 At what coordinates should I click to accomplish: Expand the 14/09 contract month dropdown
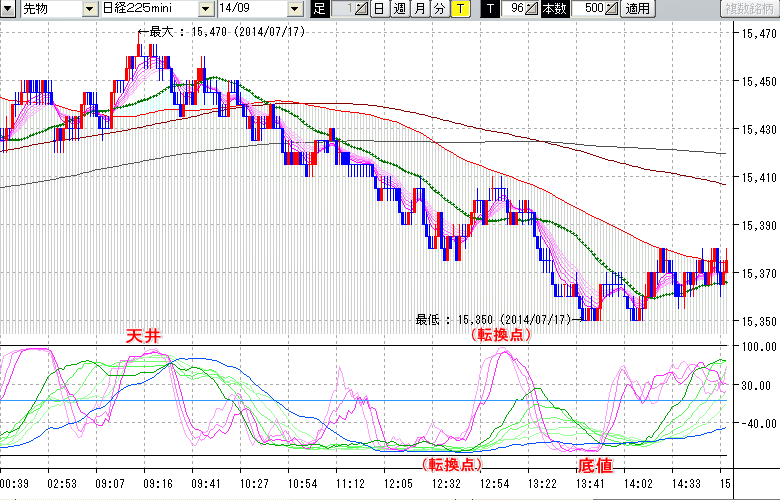click(294, 9)
